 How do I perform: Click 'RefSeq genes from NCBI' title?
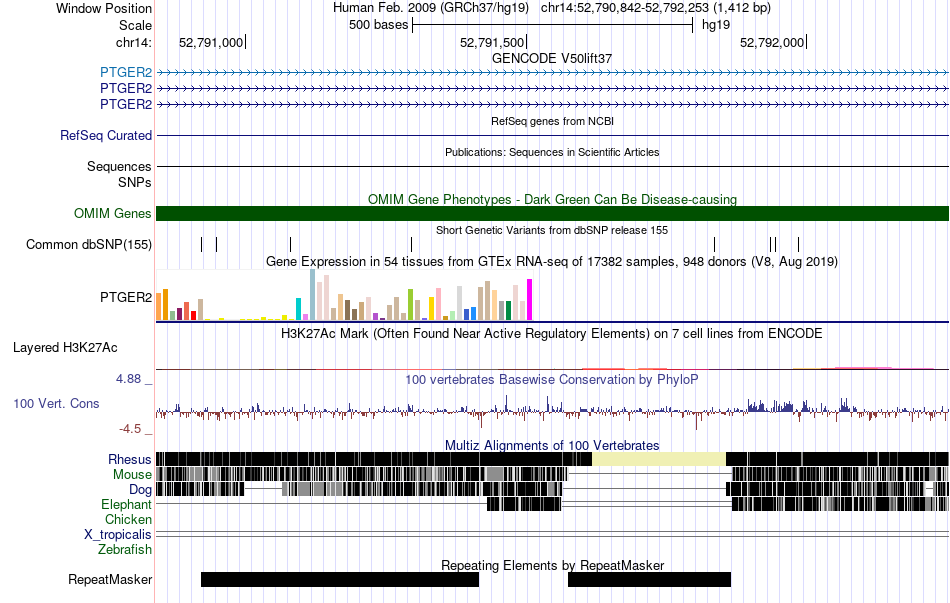point(553,121)
